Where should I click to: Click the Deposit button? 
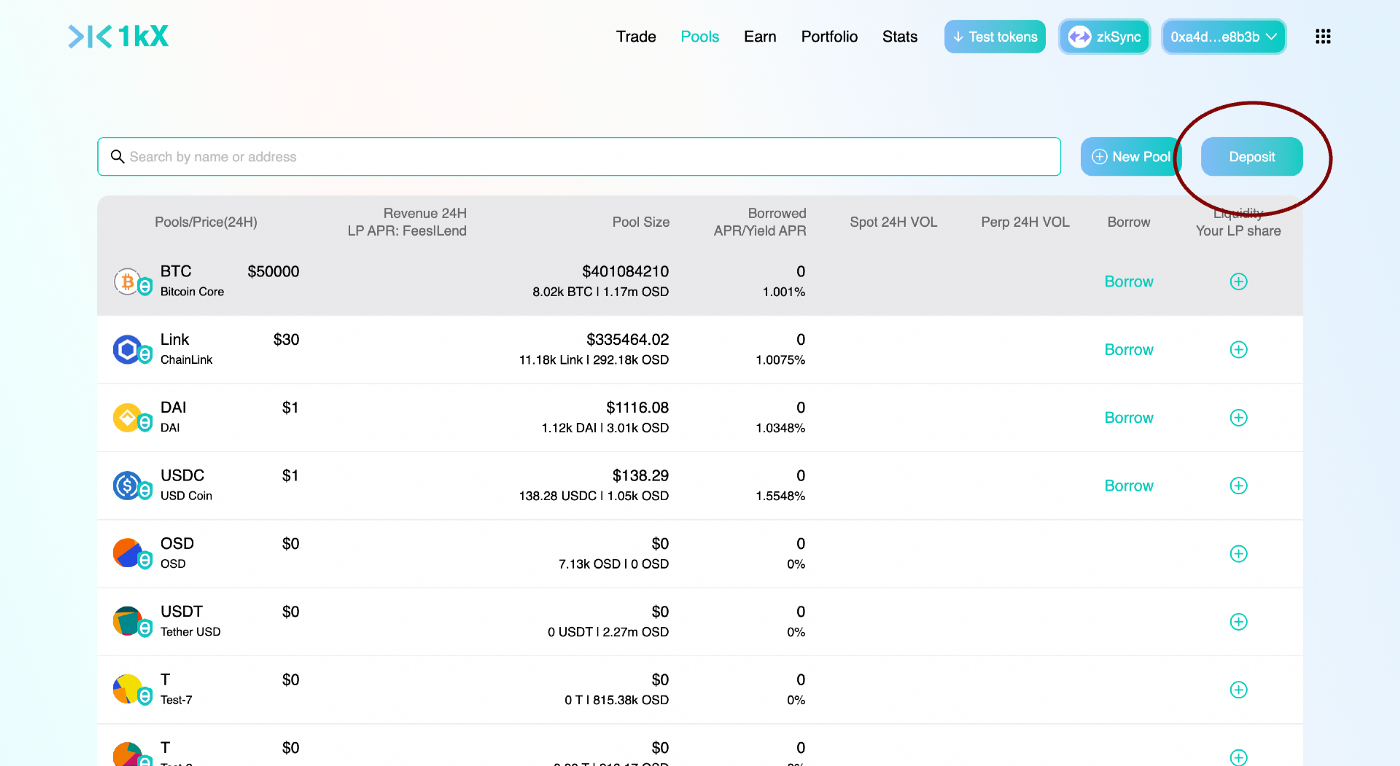[1252, 157]
